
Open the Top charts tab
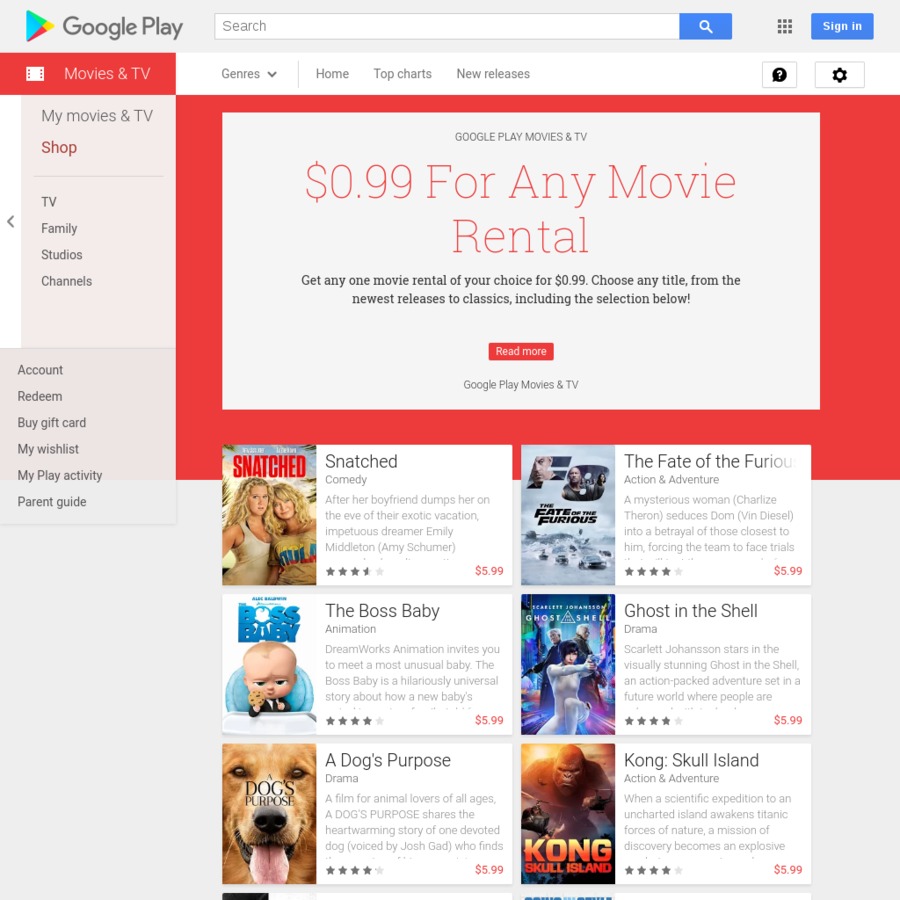point(402,74)
